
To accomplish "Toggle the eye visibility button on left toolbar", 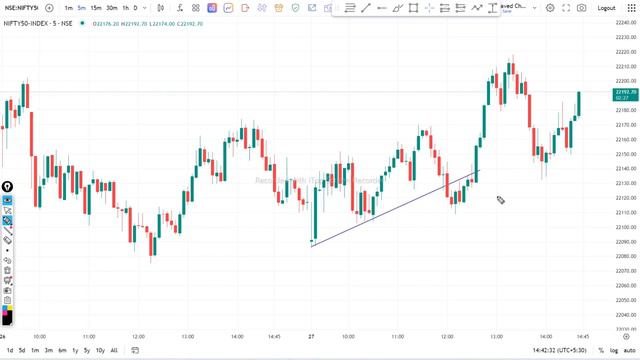I will [x=7, y=200].
